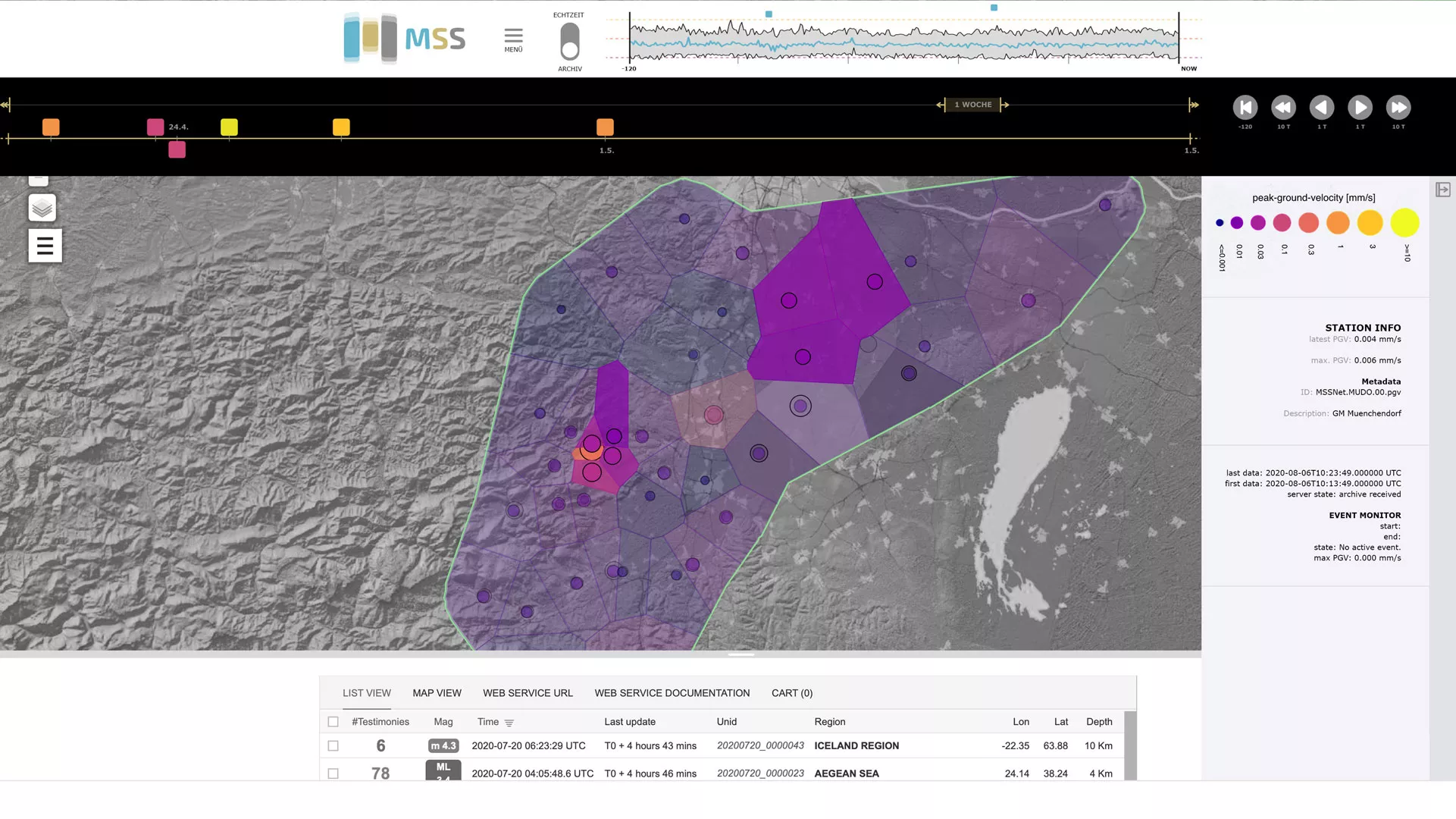1456x819 pixels.
Task: Toggle the Echtzeit/Archiv mode switch
Action: [570, 42]
